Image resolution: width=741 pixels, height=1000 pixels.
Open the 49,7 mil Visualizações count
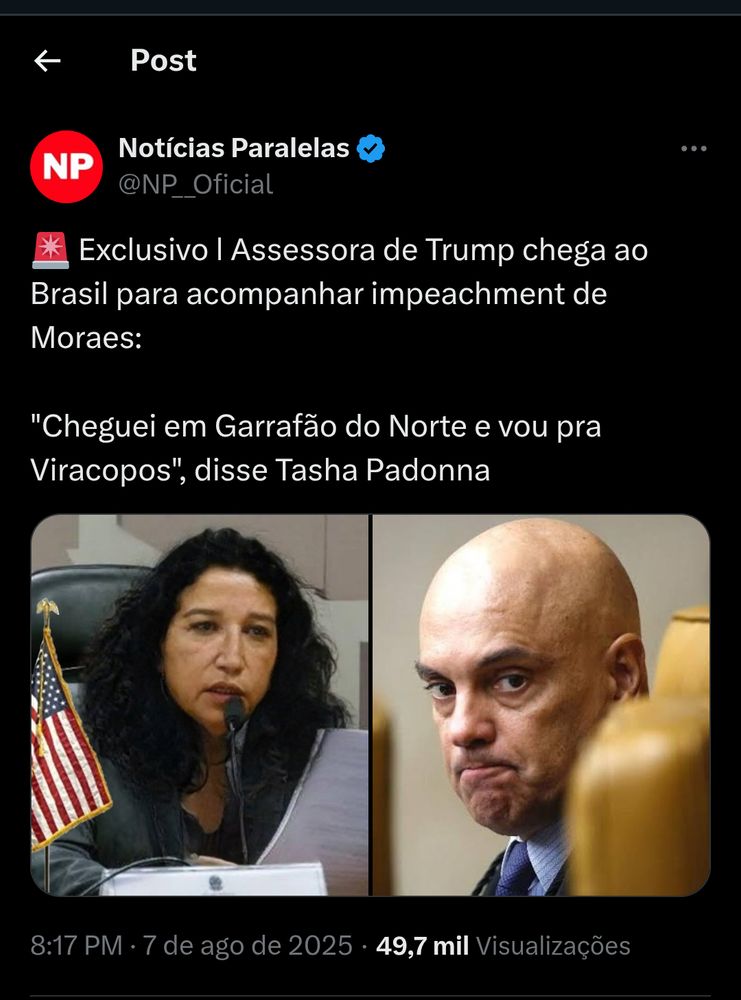[x=503, y=945]
